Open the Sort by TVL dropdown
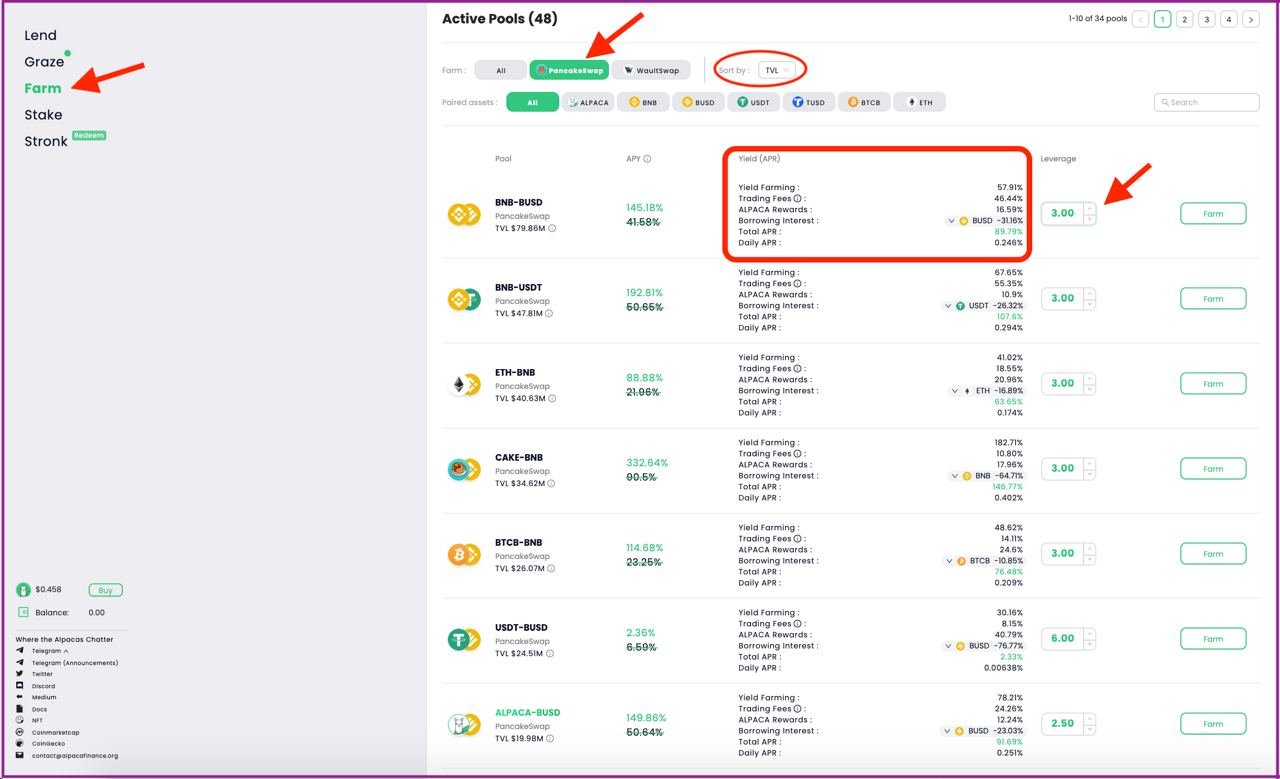This screenshot has height=779, width=1280. coord(776,70)
